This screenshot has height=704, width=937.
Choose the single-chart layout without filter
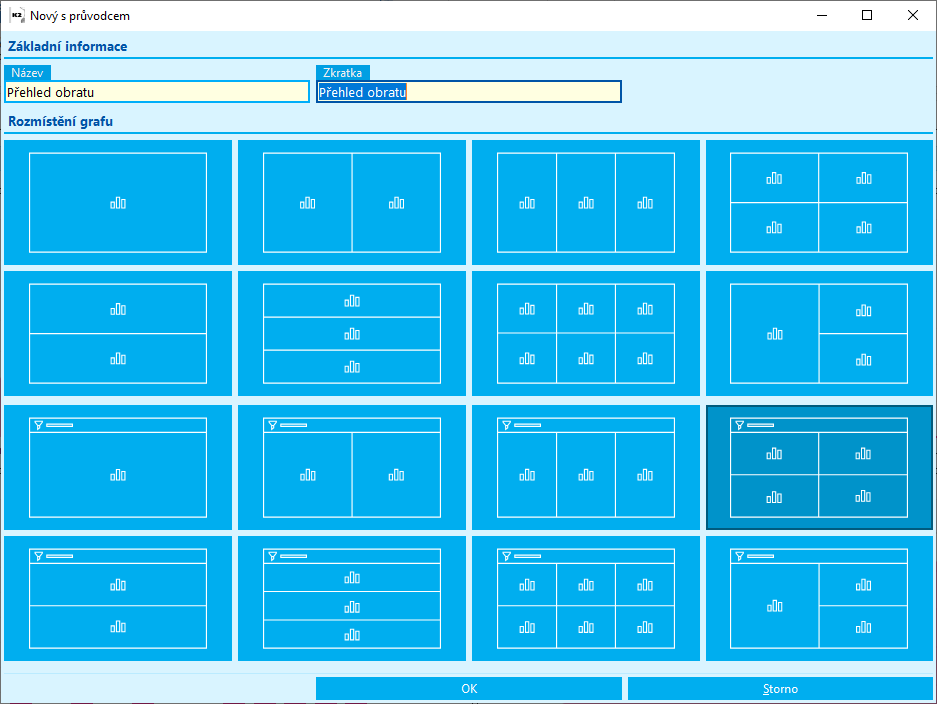(x=118, y=203)
